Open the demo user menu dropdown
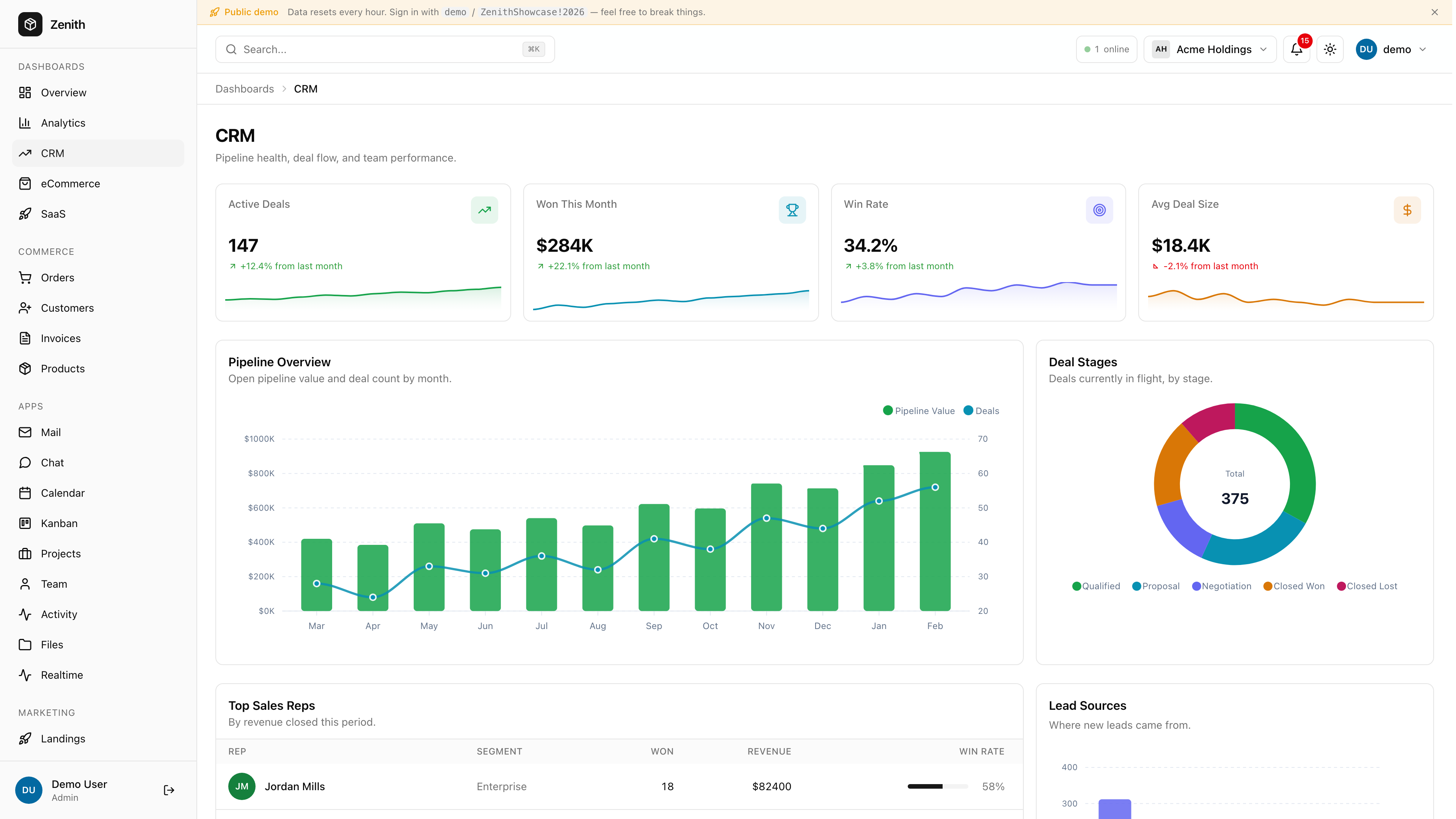The width and height of the screenshot is (1456, 819). point(1392,49)
